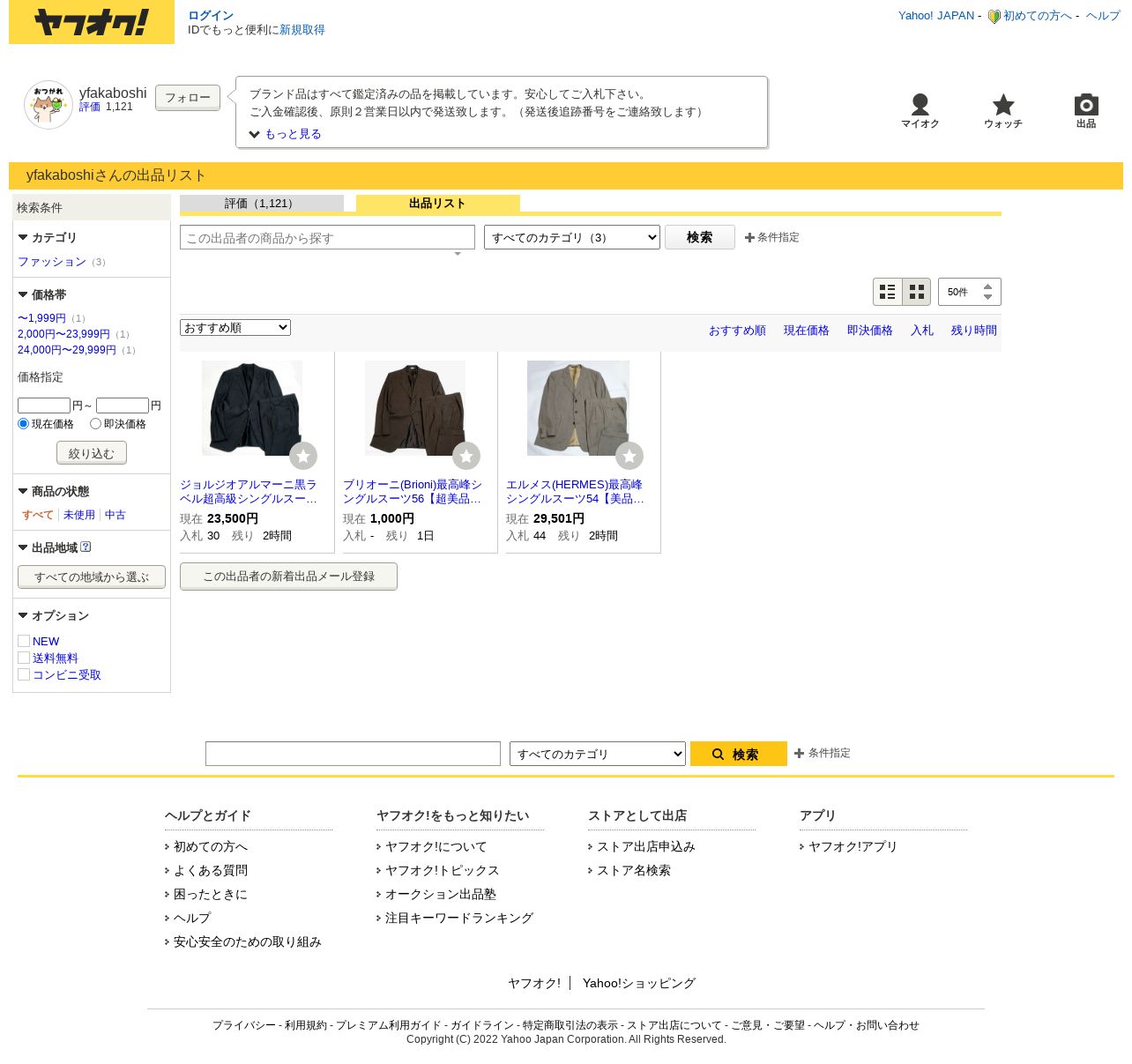Open the ファッション category link

(x=52, y=262)
